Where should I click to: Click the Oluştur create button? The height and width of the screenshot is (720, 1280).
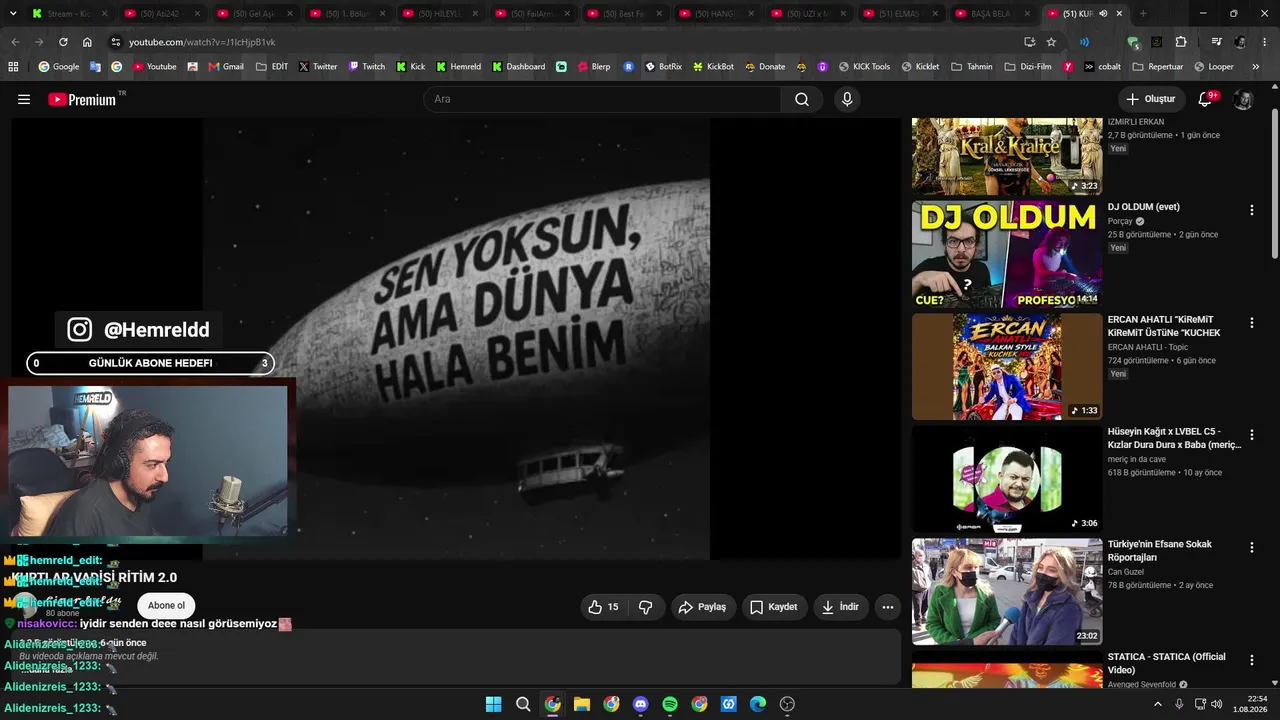point(1150,99)
